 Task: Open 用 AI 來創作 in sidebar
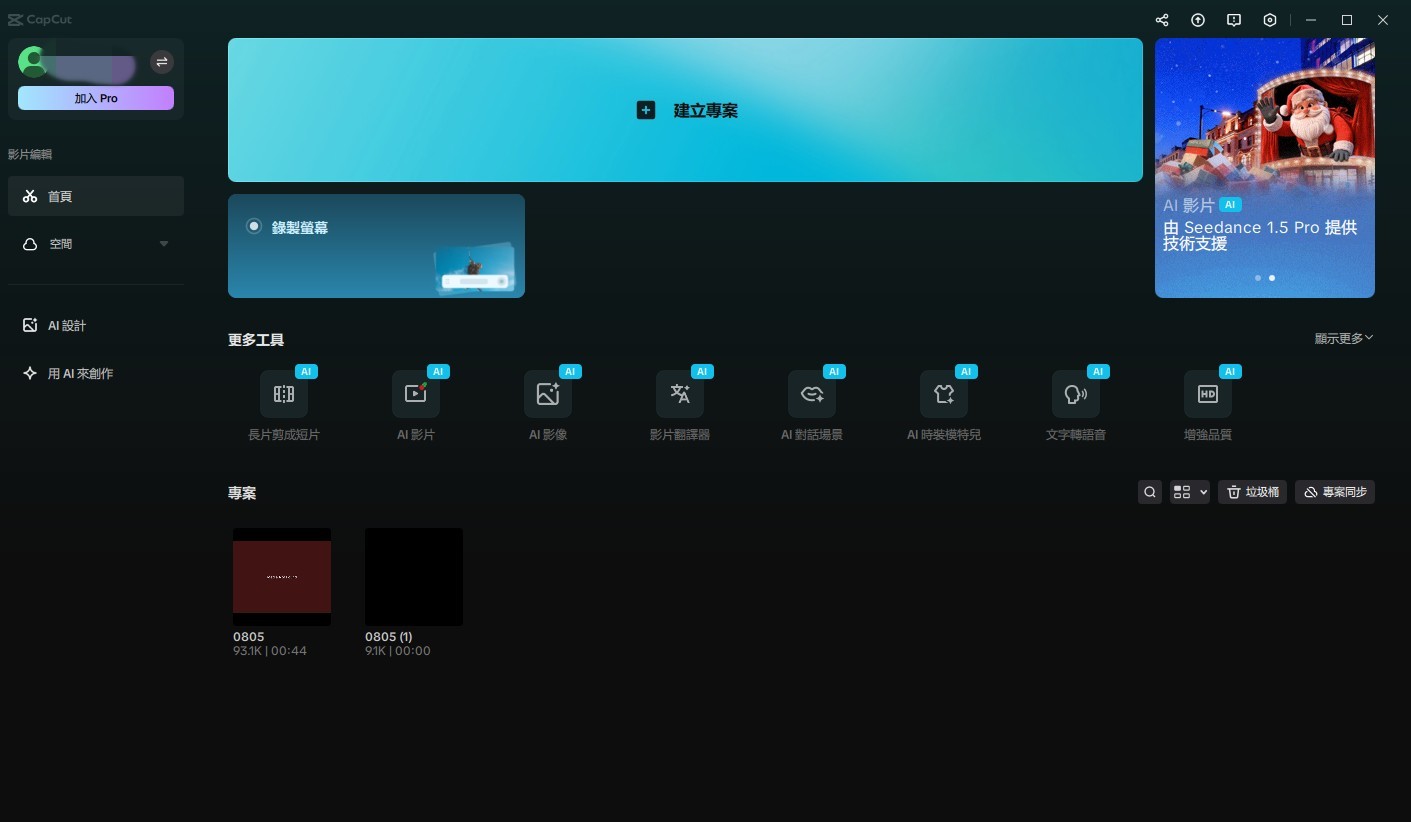pyautogui.click(x=96, y=373)
